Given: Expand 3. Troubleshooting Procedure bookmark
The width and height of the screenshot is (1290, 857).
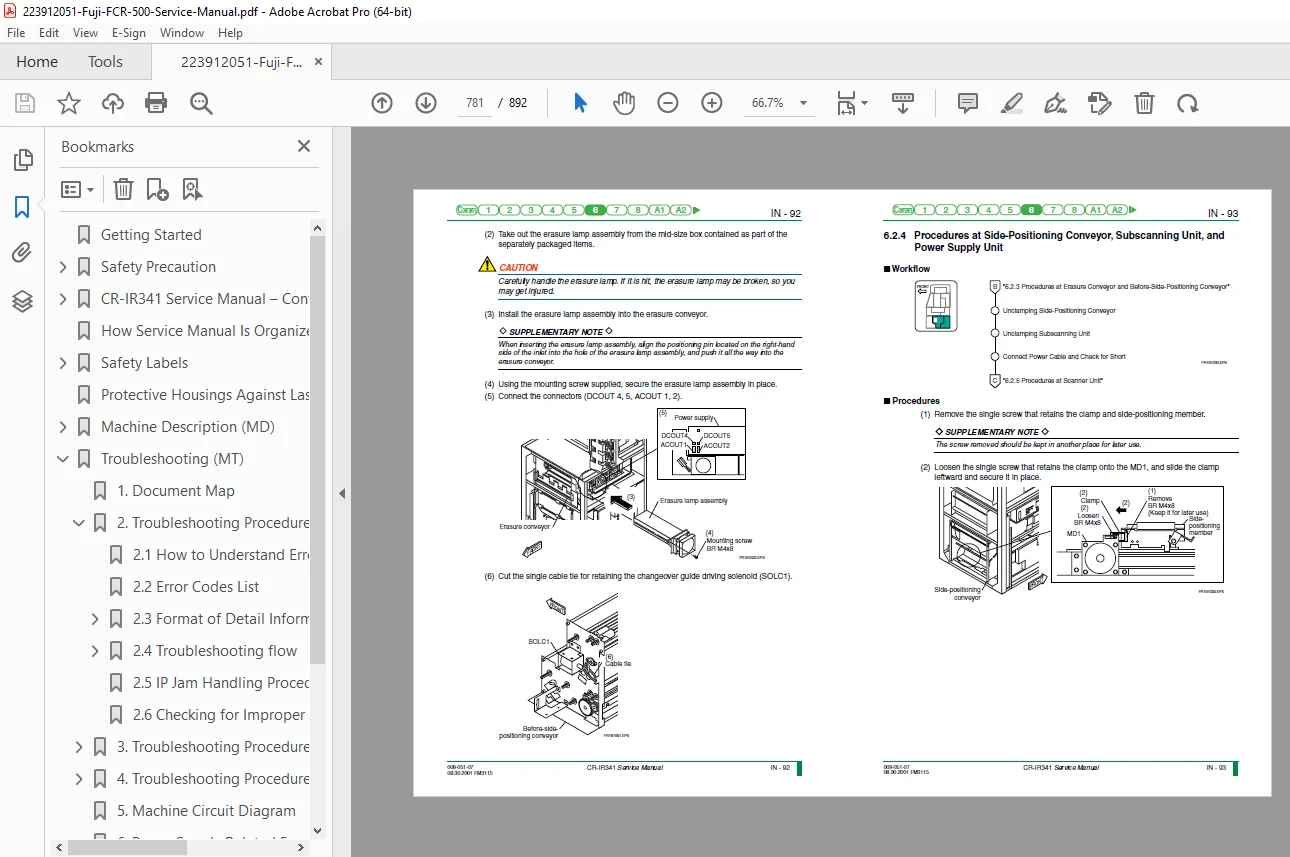Looking at the screenshot, I should coord(79,747).
